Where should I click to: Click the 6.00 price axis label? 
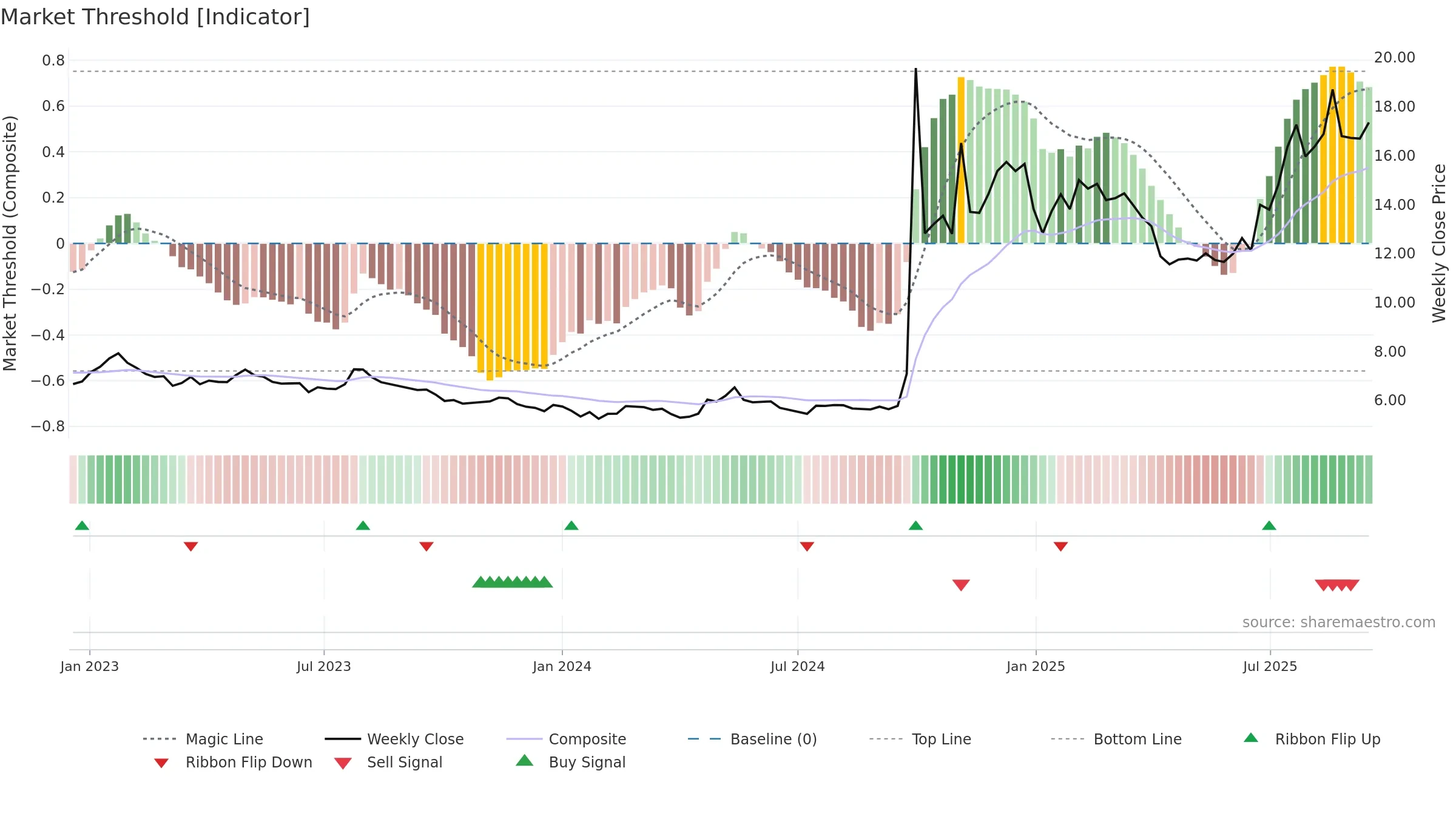(x=1390, y=400)
